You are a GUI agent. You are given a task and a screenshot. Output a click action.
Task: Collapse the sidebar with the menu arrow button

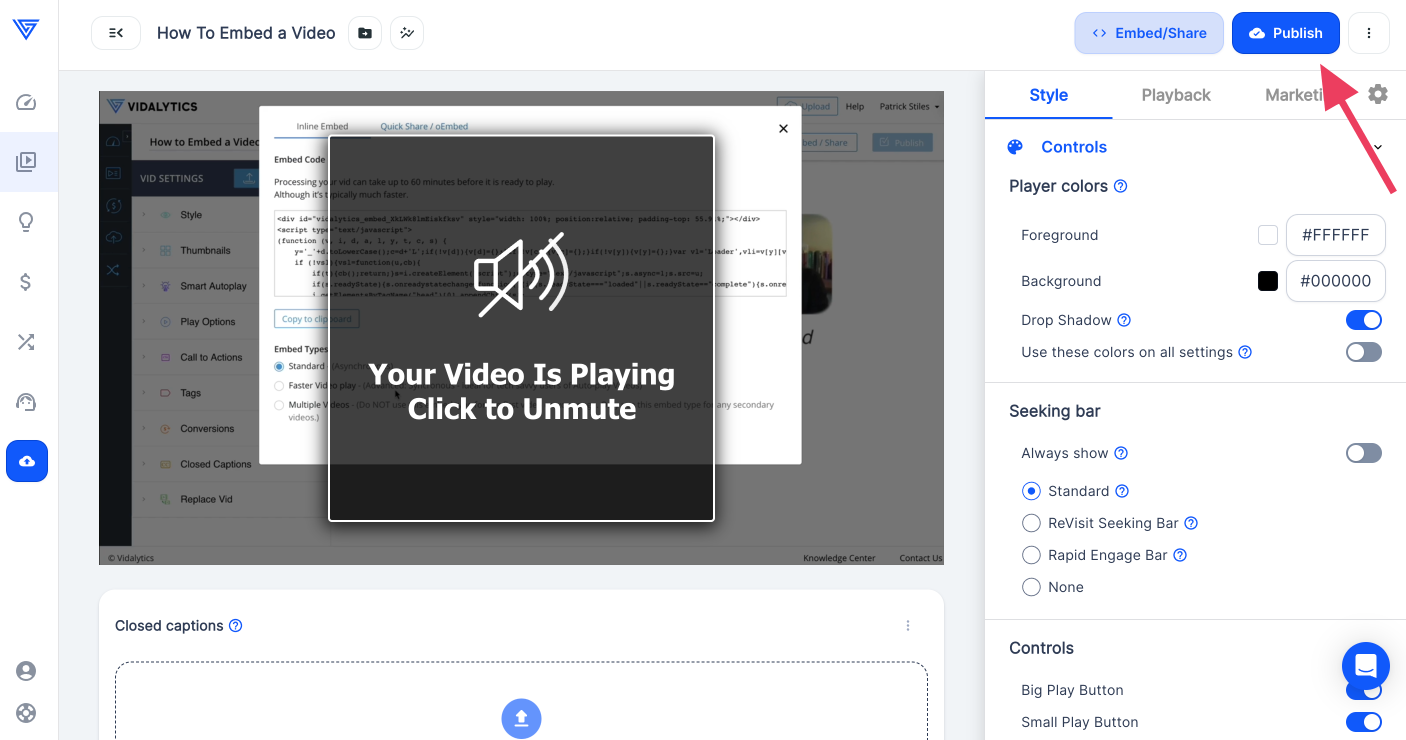116,33
